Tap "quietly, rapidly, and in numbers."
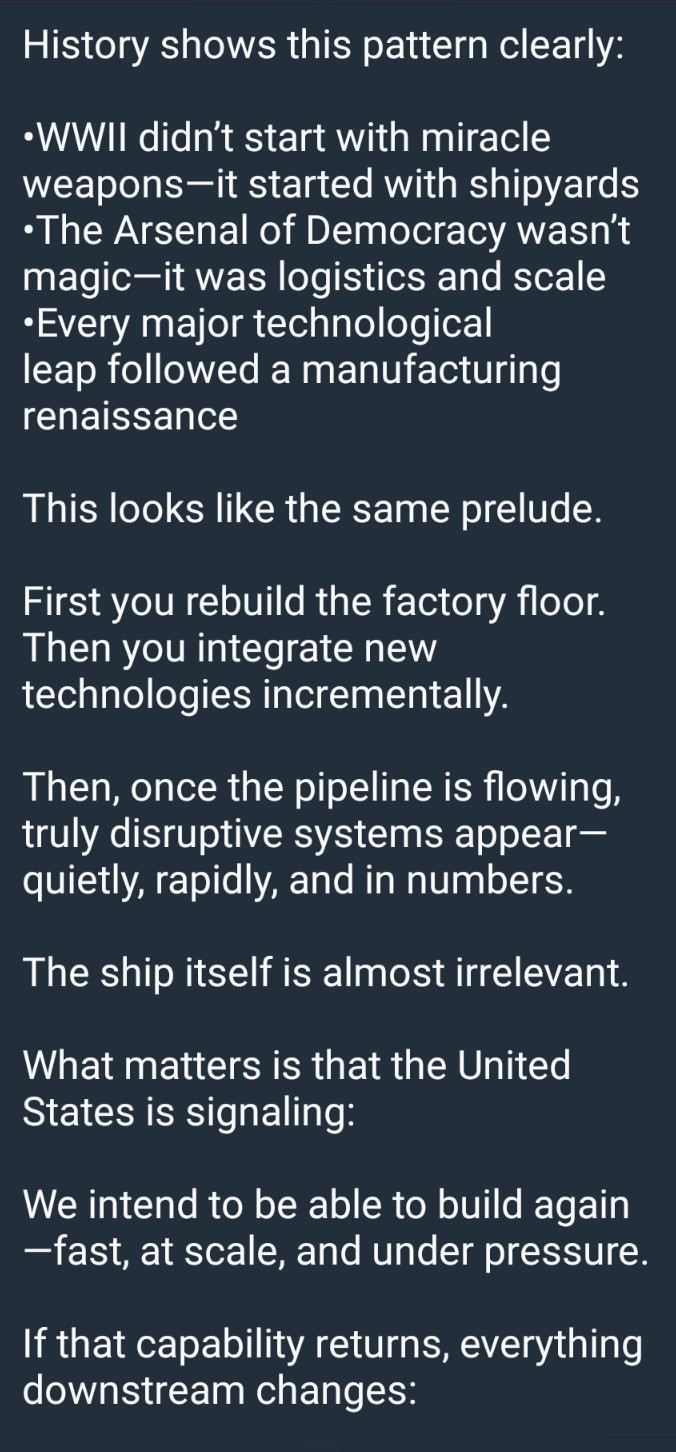 (x=298, y=879)
